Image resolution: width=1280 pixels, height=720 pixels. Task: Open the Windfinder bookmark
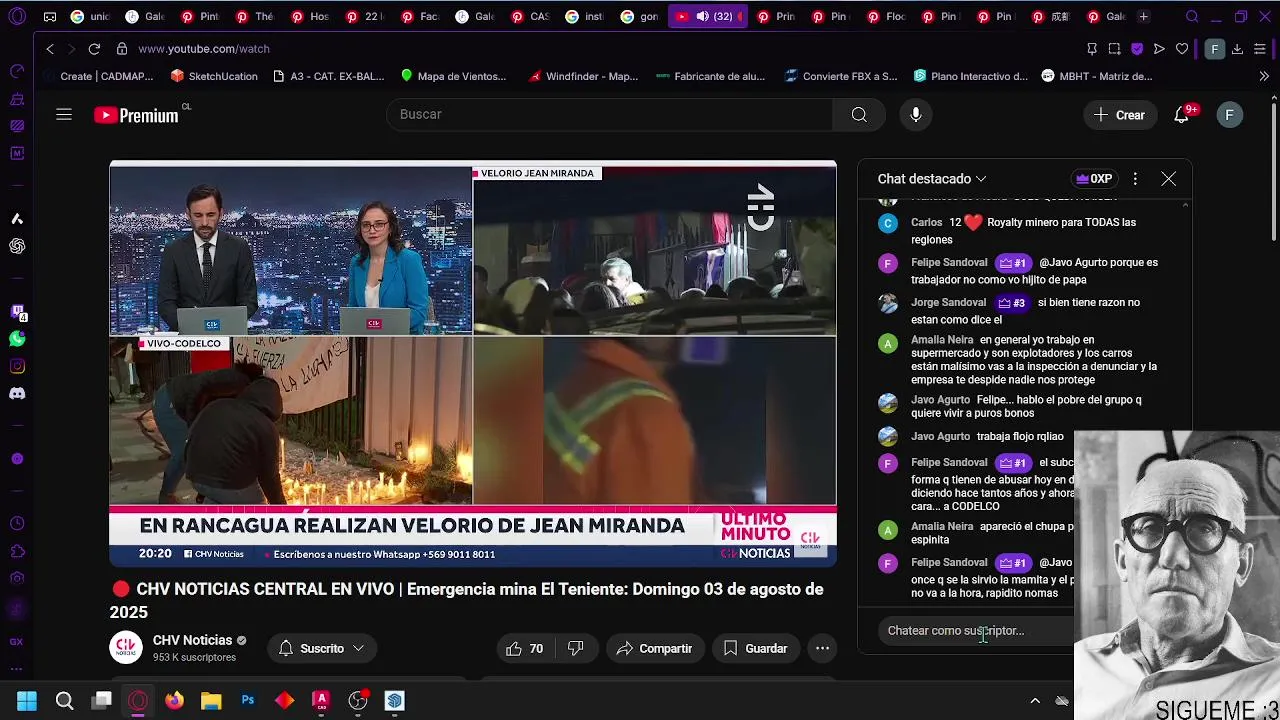583,76
